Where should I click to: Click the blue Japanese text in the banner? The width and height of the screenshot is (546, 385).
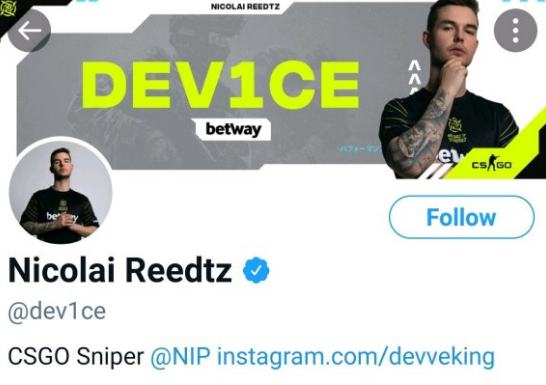pyautogui.click(x=361, y=149)
